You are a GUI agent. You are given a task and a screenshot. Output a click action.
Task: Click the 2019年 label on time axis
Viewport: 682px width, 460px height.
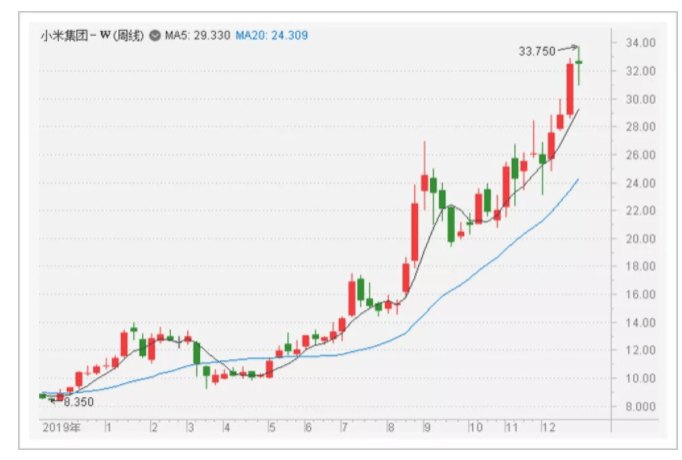60,426
